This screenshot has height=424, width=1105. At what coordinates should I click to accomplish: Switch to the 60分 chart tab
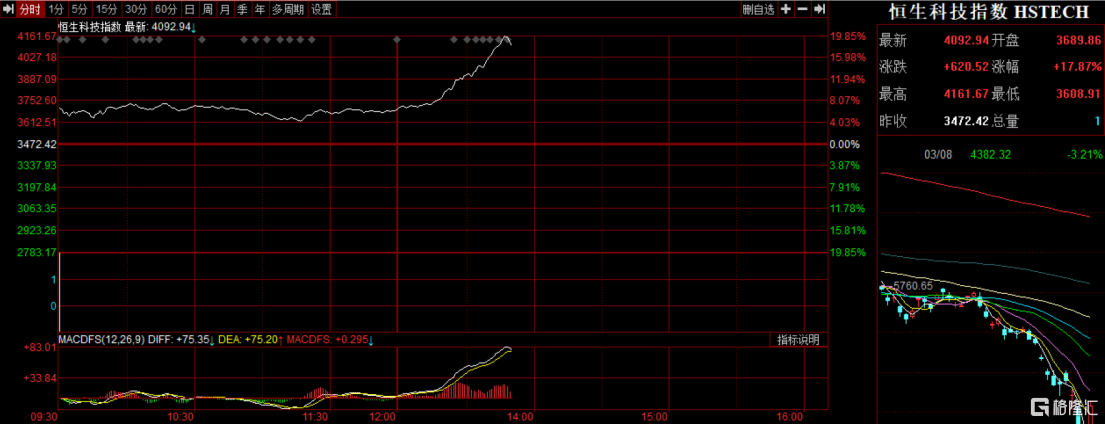pos(165,9)
